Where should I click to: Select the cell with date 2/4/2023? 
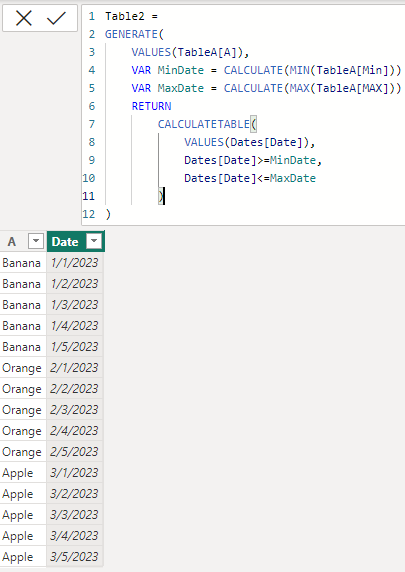click(75, 430)
